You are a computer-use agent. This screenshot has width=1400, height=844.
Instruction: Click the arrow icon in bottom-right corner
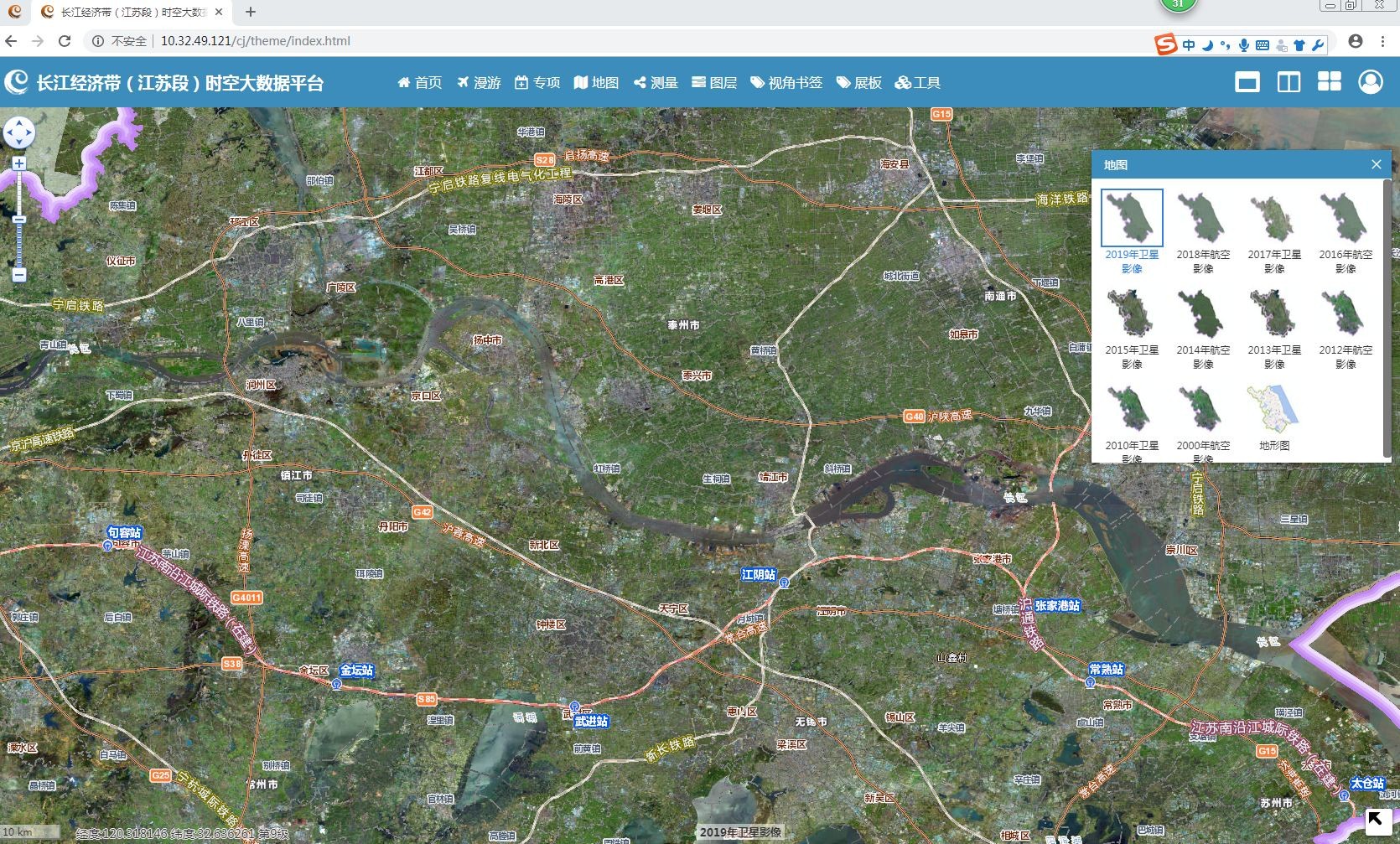(x=1376, y=820)
